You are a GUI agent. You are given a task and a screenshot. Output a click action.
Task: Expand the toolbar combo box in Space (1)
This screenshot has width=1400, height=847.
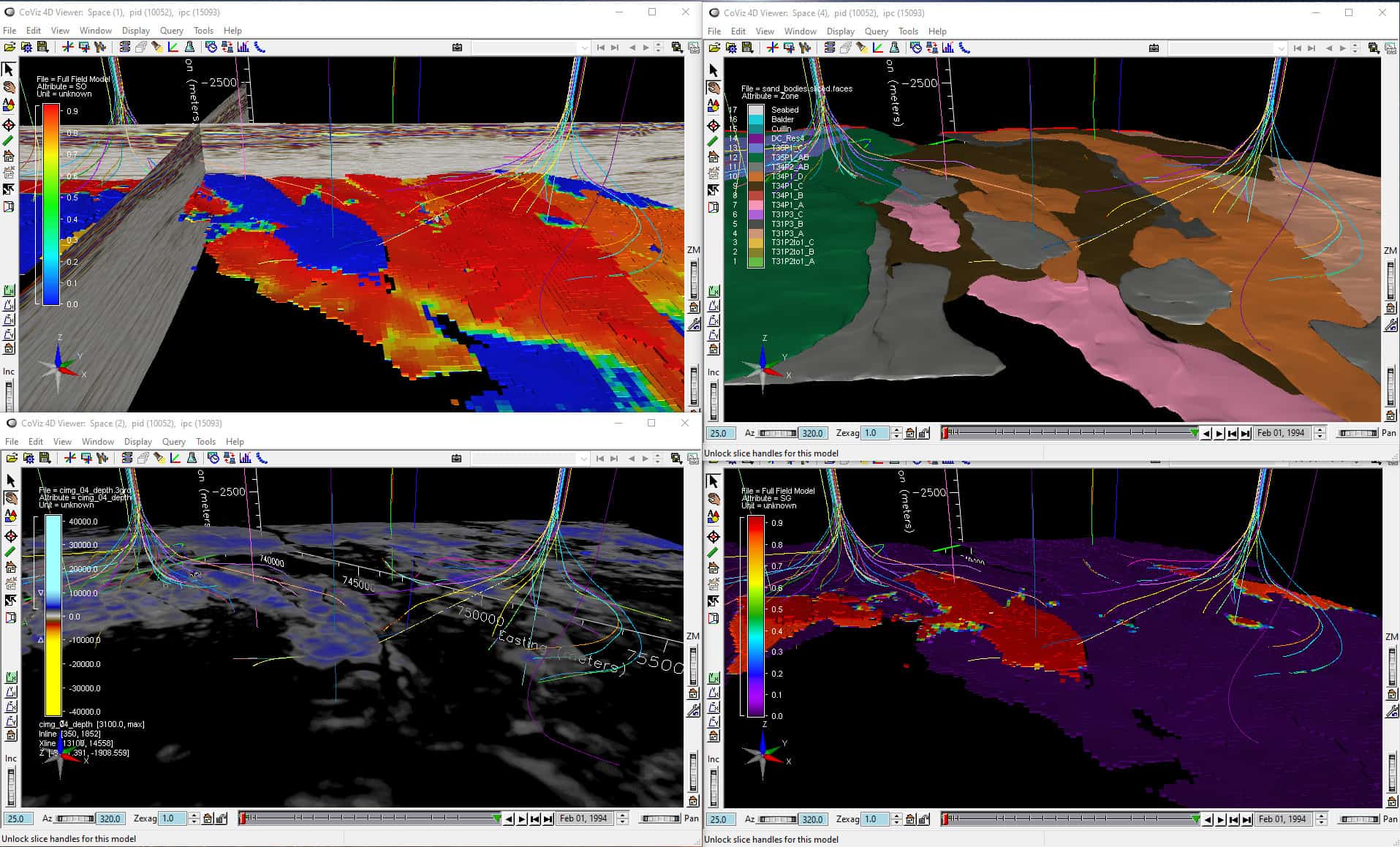point(530,48)
